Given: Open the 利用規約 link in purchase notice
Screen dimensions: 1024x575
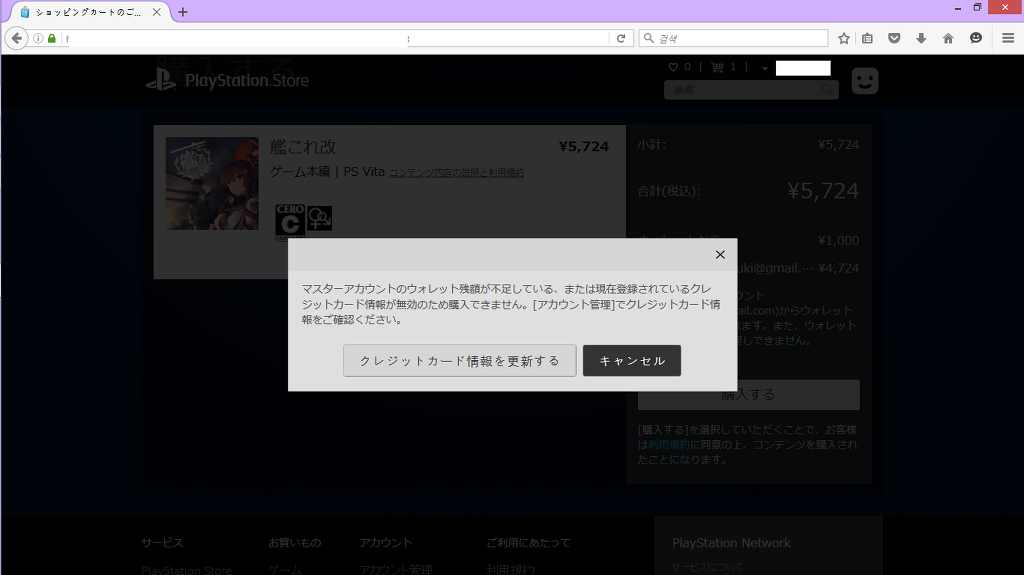Looking at the screenshot, I should click(669, 445).
